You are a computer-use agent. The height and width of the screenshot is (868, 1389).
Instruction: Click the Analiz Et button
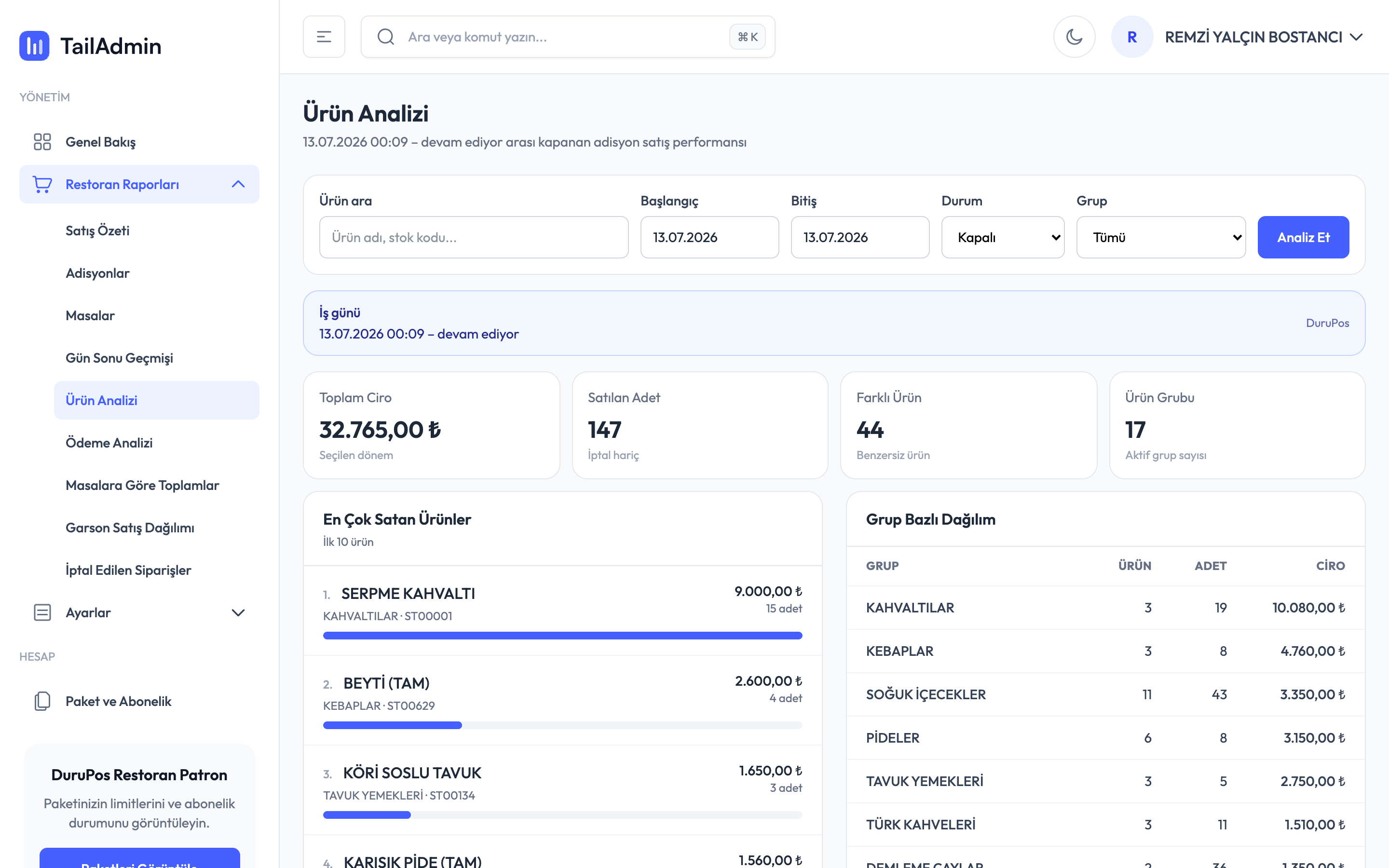1303,237
